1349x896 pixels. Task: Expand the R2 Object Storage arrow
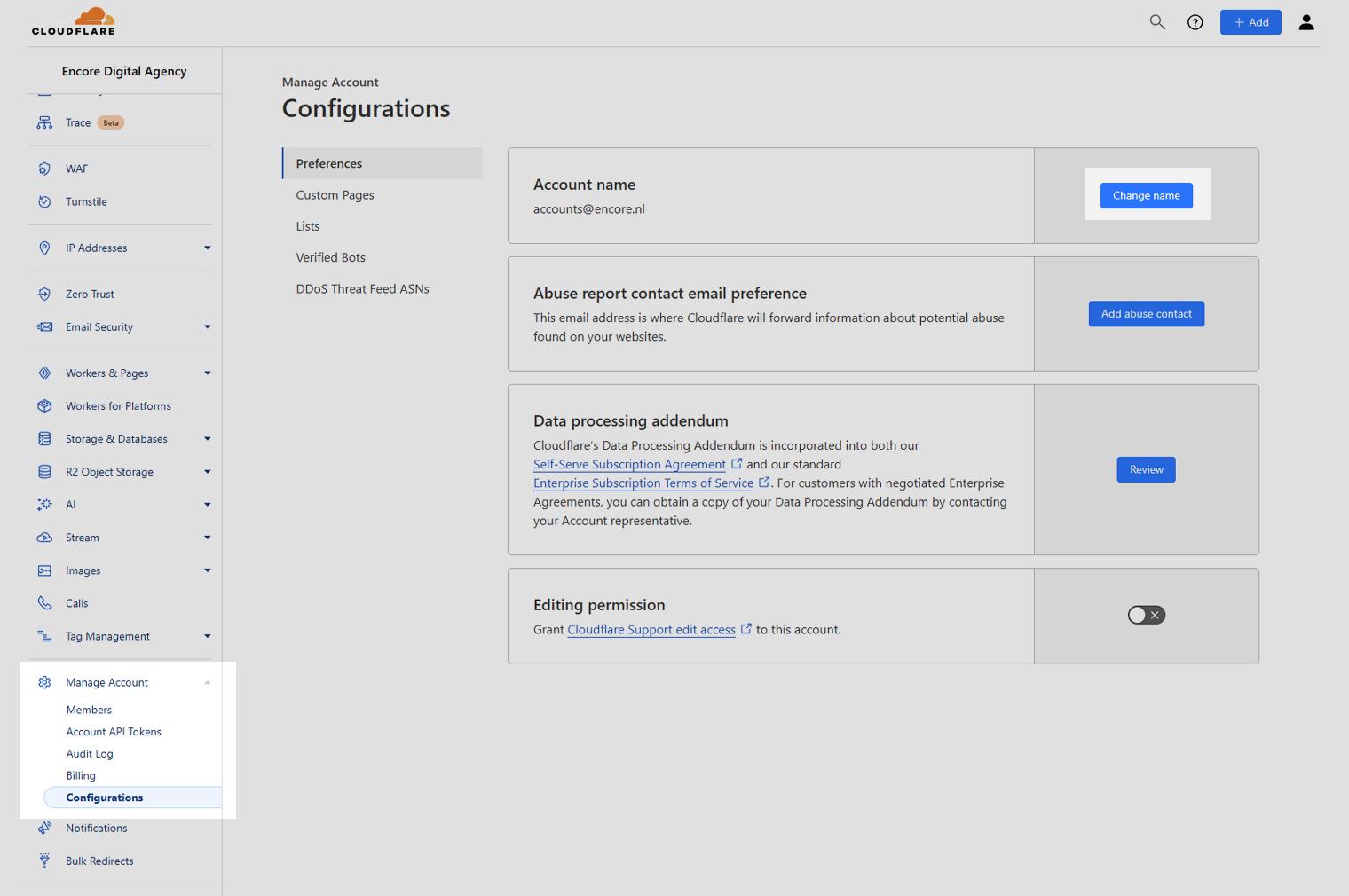tap(207, 471)
